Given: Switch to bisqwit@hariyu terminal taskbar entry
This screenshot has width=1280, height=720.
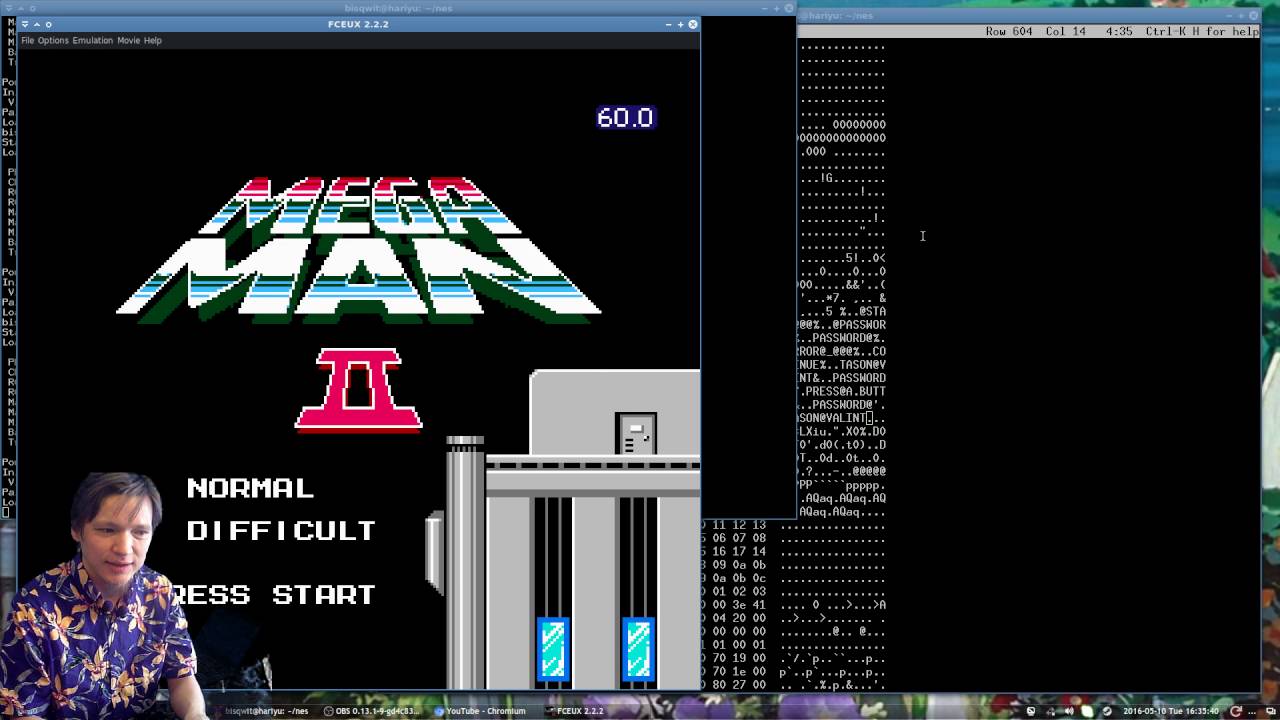Looking at the screenshot, I should click(266, 711).
